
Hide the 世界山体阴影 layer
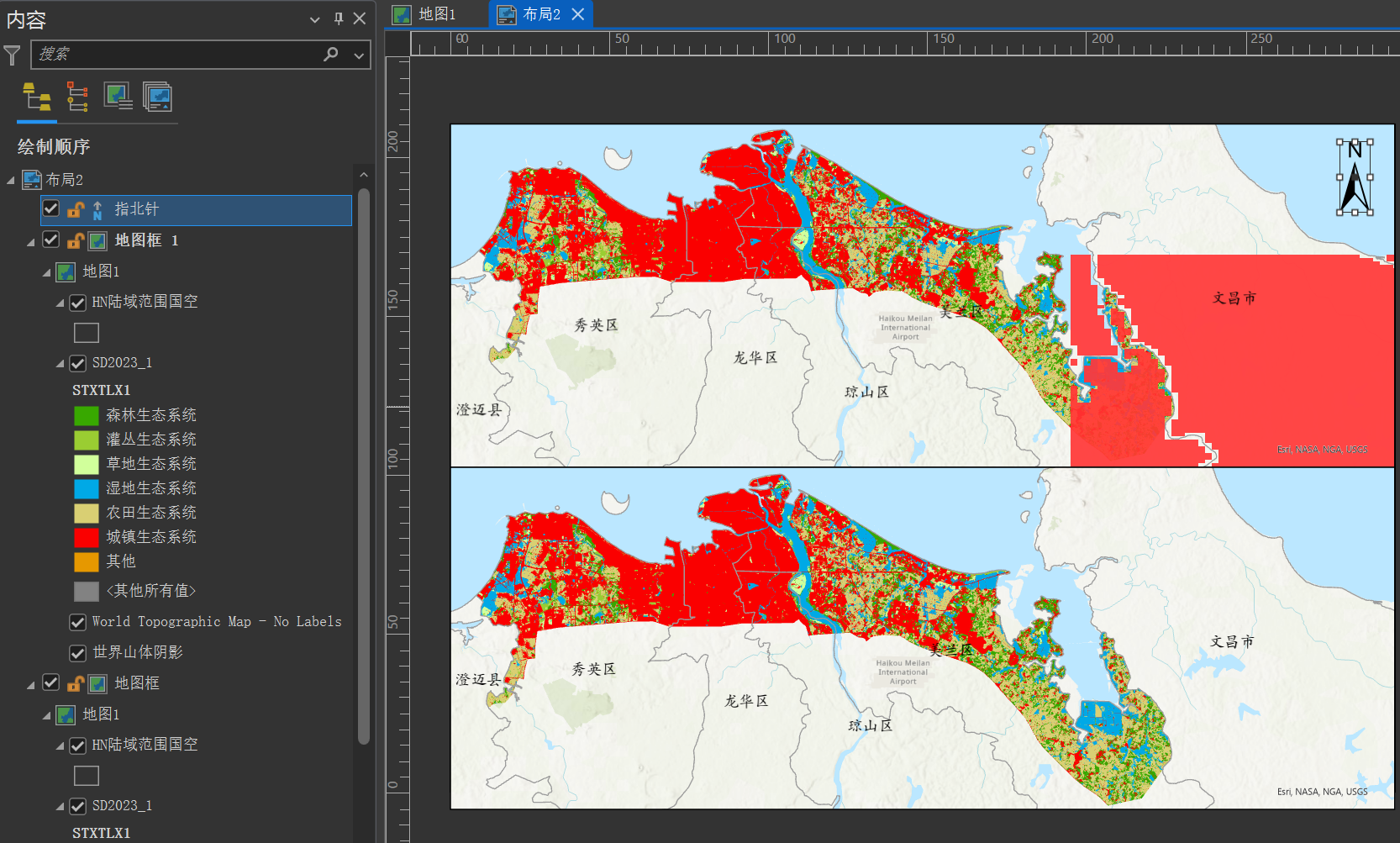point(77,653)
